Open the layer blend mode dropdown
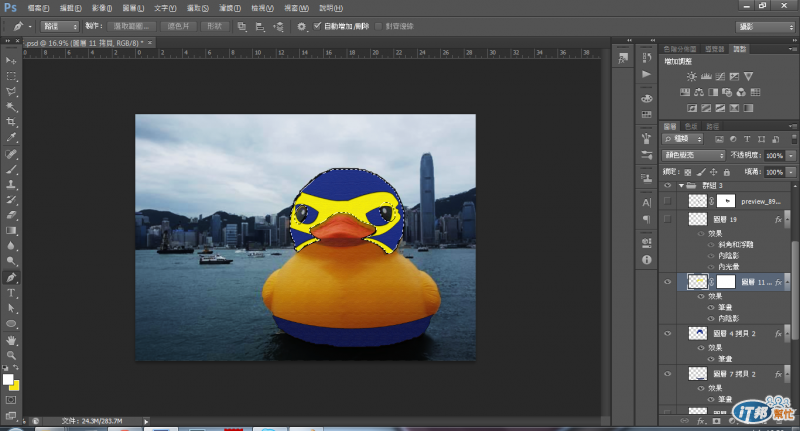800x431 pixels. [x=693, y=155]
